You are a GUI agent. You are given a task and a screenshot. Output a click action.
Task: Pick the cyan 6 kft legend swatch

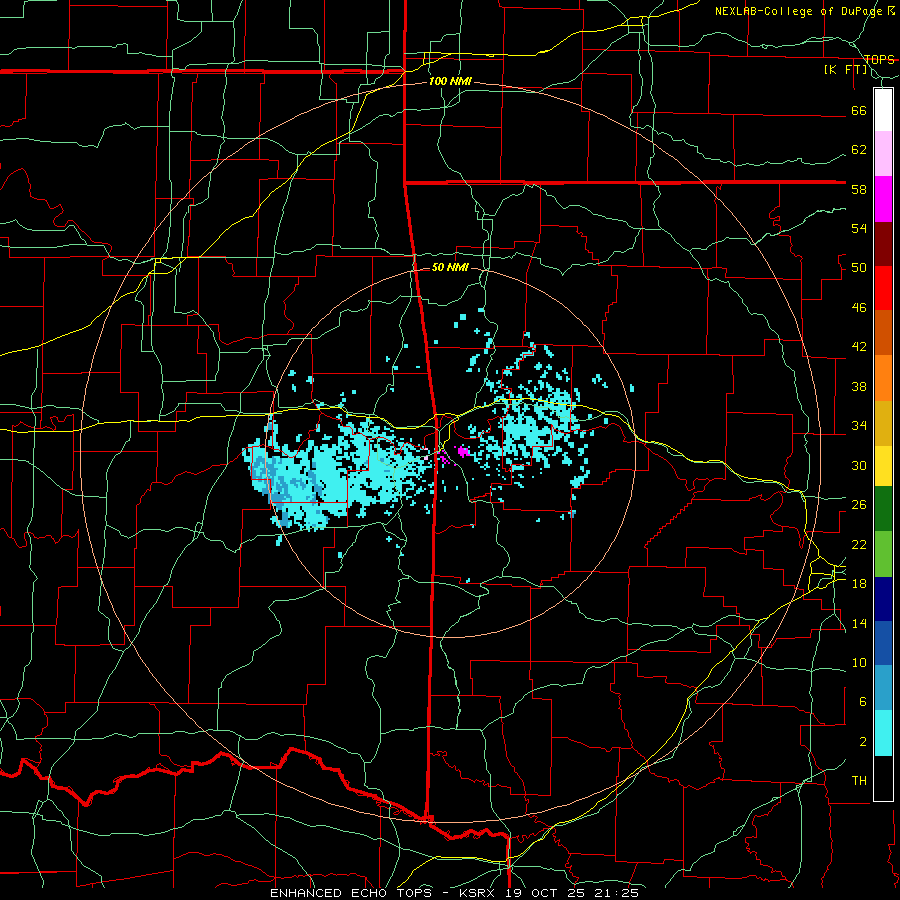coord(883,732)
